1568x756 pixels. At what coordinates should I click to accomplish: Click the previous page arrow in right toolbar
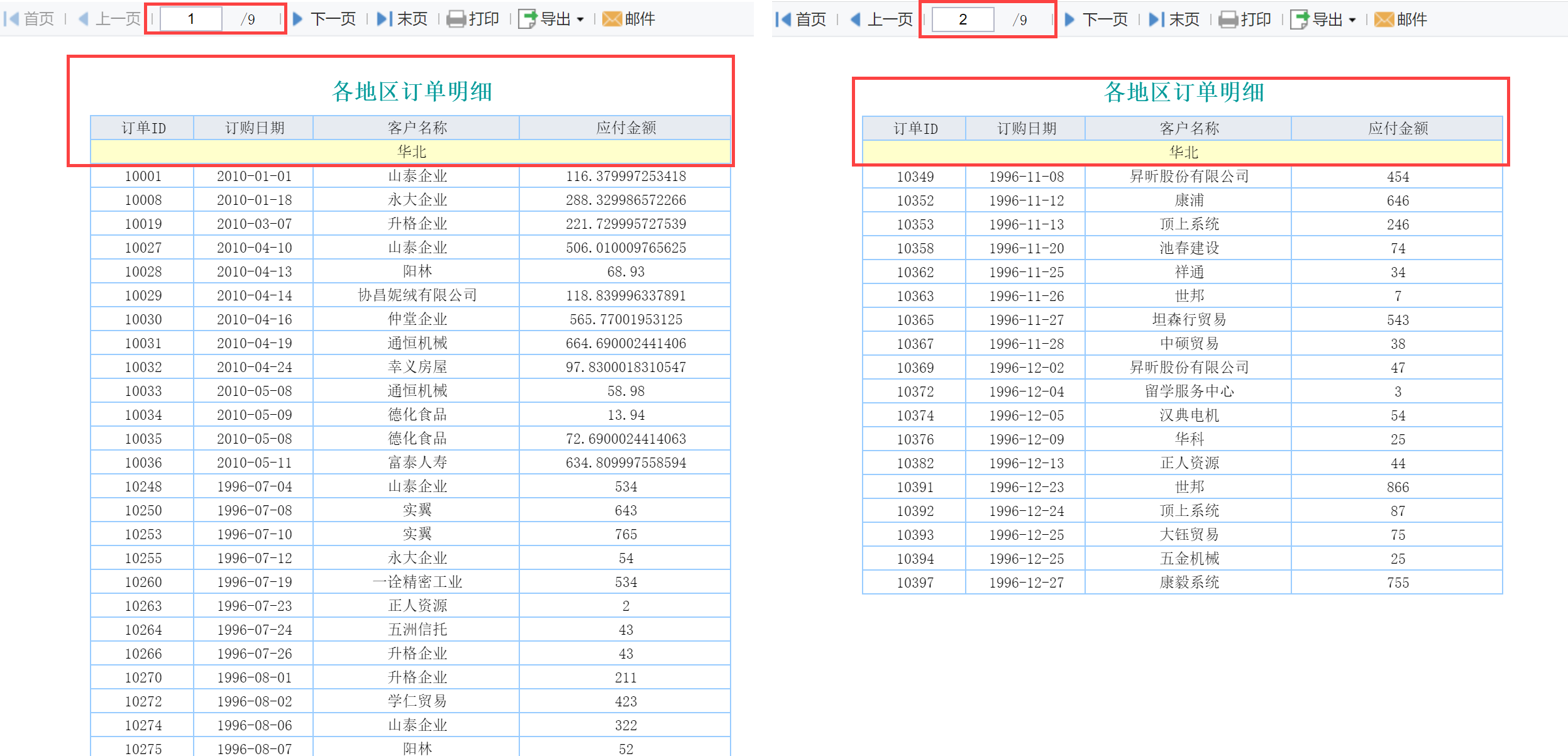click(855, 20)
